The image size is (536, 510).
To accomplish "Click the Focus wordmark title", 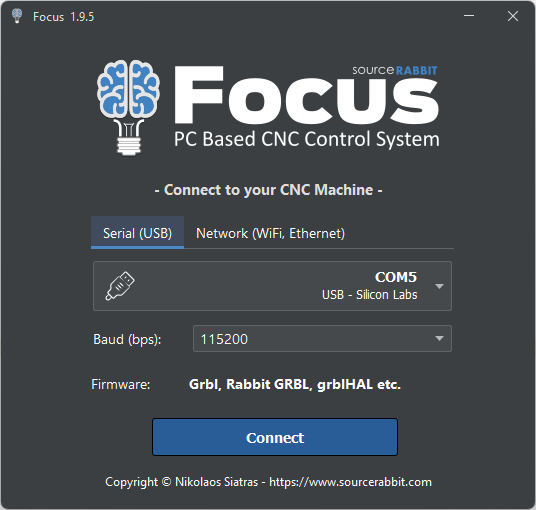I will click(x=306, y=95).
